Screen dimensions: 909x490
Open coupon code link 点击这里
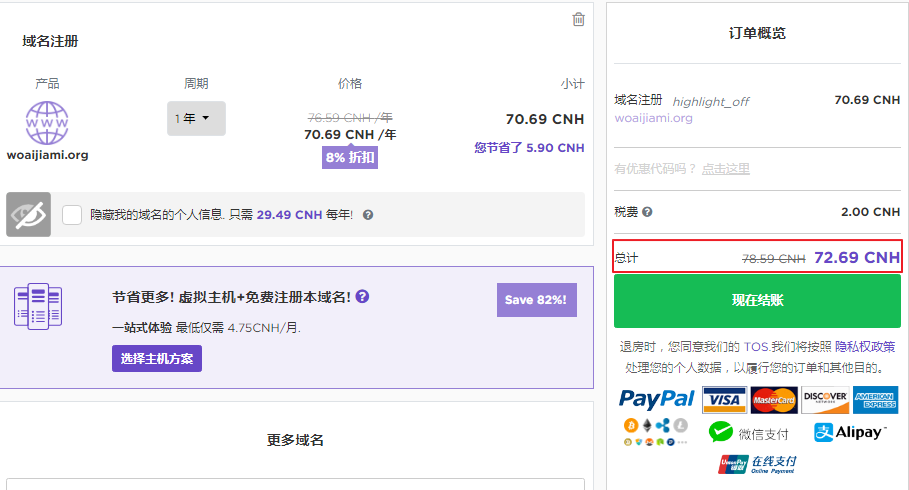(x=725, y=169)
